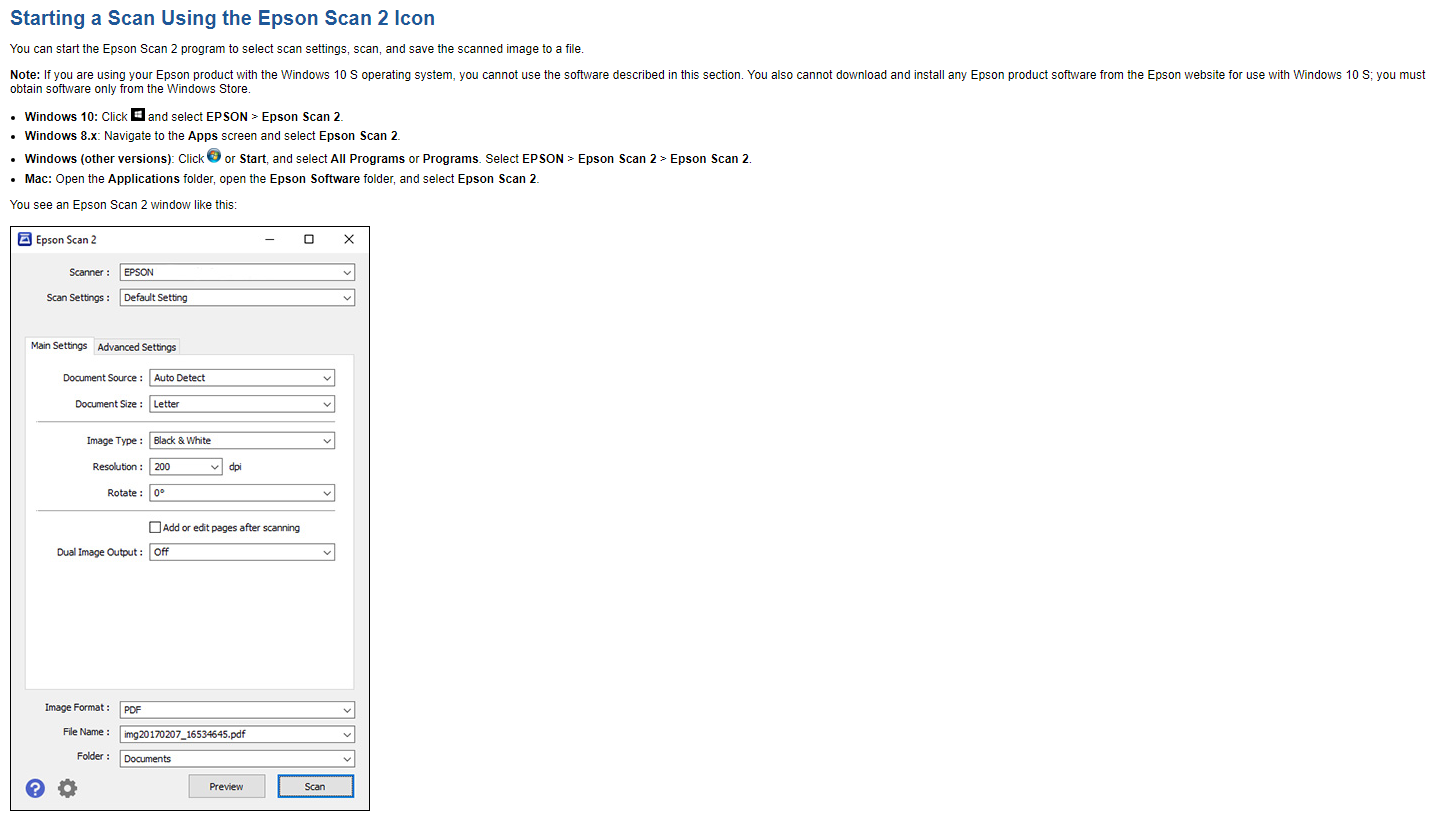Click the blue Help question mark icon
Image resolution: width=1433 pixels, height=823 pixels.
click(x=35, y=788)
